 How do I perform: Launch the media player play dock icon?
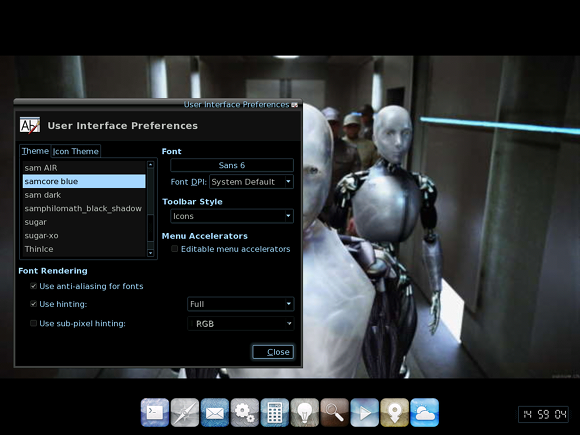click(x=364, y=412)
